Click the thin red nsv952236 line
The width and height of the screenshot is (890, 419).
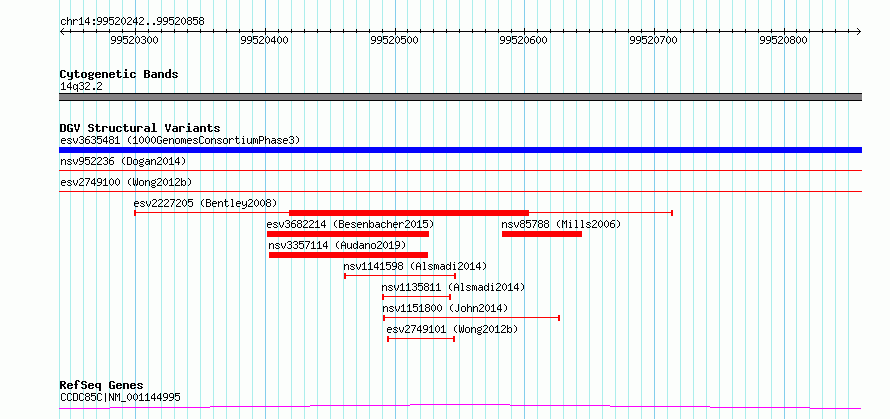point(460,170)
